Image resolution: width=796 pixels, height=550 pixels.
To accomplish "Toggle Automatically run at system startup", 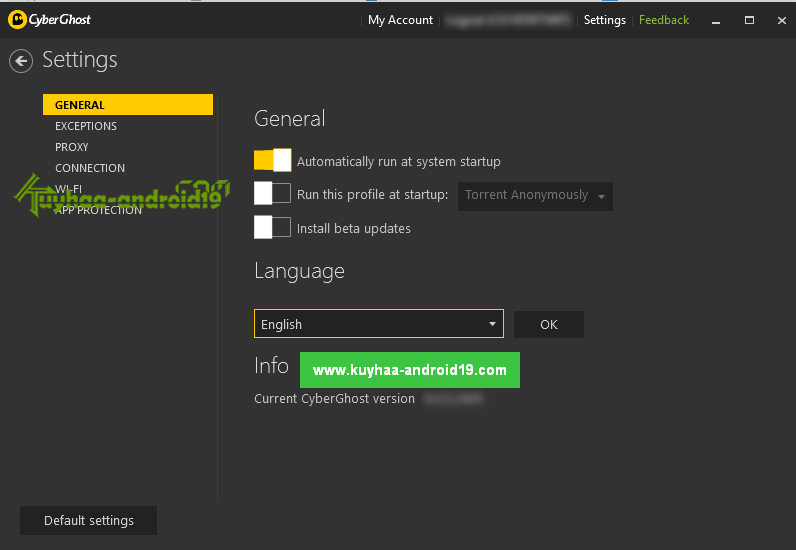I will (x=273, y=160).
